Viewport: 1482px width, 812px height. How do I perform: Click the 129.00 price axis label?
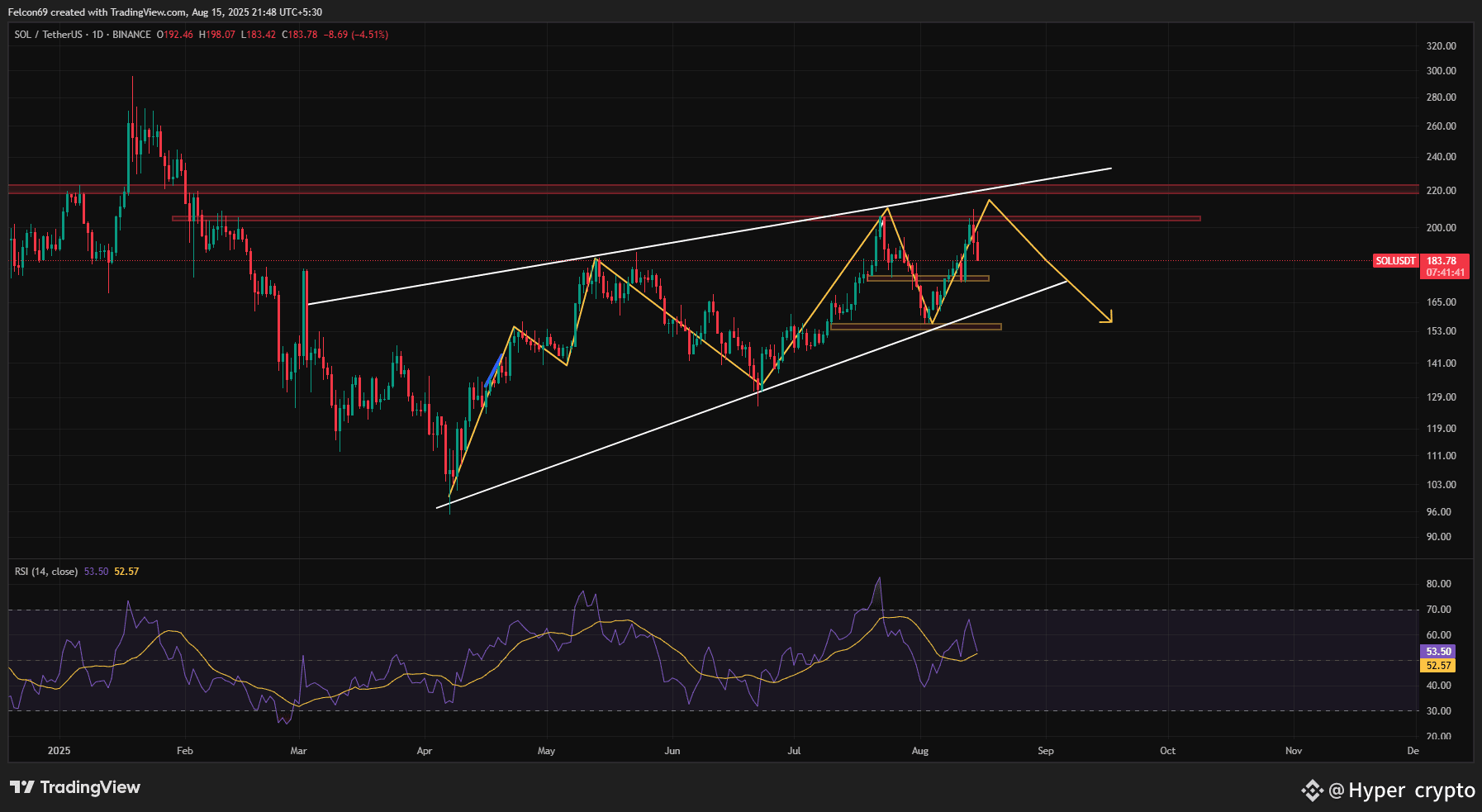point(1442,397)
